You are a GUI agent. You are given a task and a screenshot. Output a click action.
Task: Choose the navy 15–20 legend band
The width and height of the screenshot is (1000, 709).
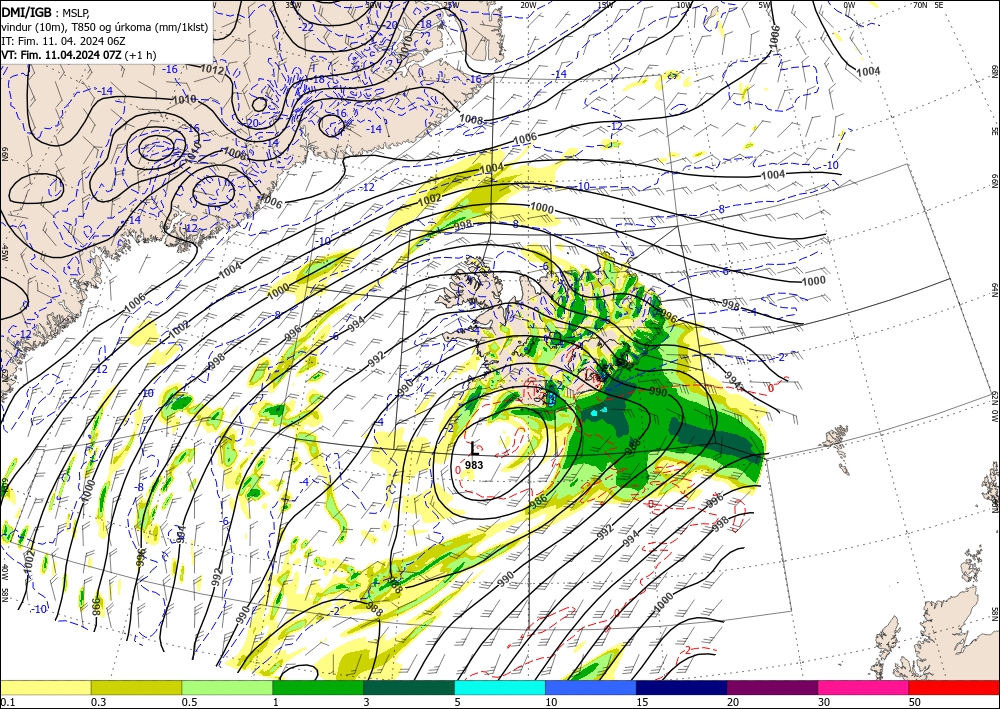682,687
